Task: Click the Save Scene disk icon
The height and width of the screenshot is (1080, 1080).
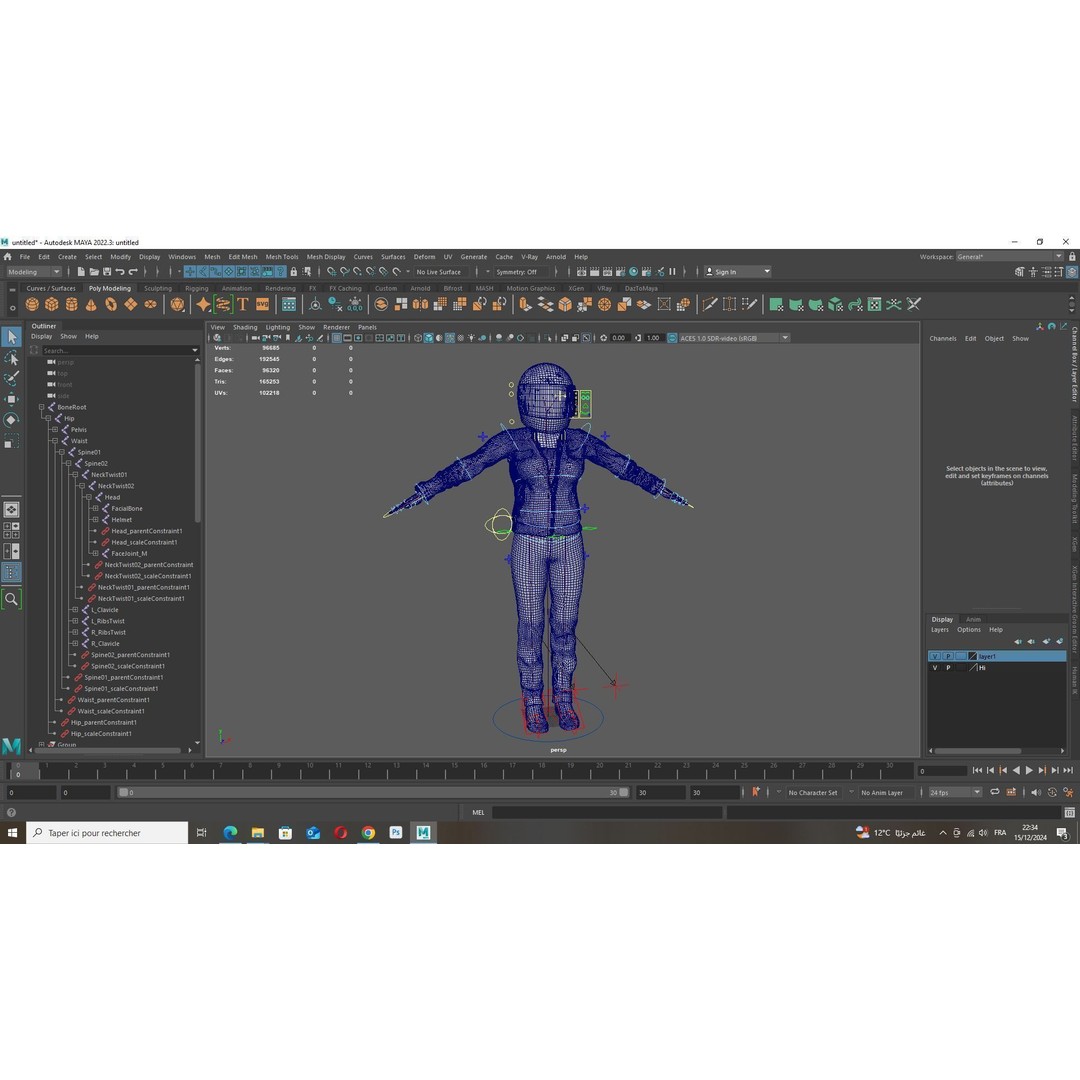Action: [107, 272]
